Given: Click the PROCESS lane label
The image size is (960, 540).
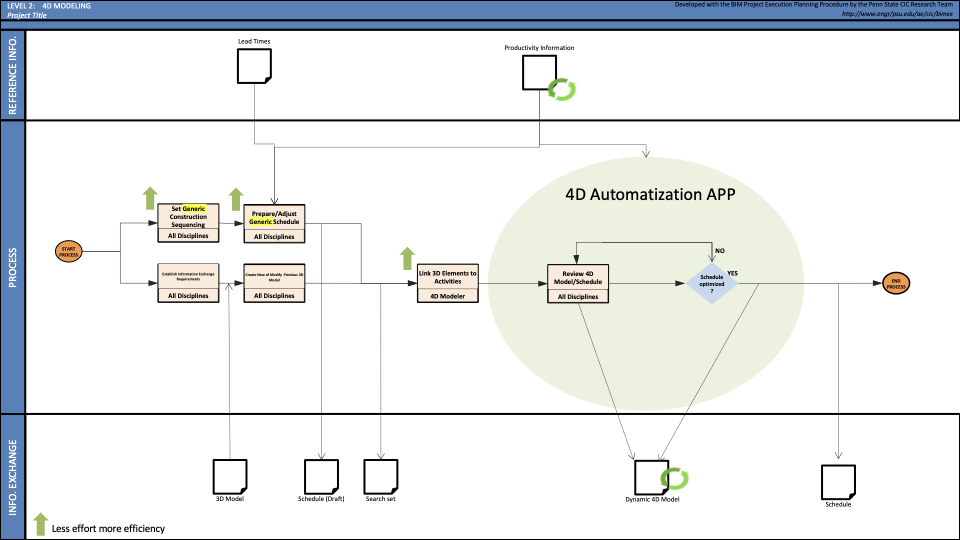Looking at the screenshot, I should point(13,268).
